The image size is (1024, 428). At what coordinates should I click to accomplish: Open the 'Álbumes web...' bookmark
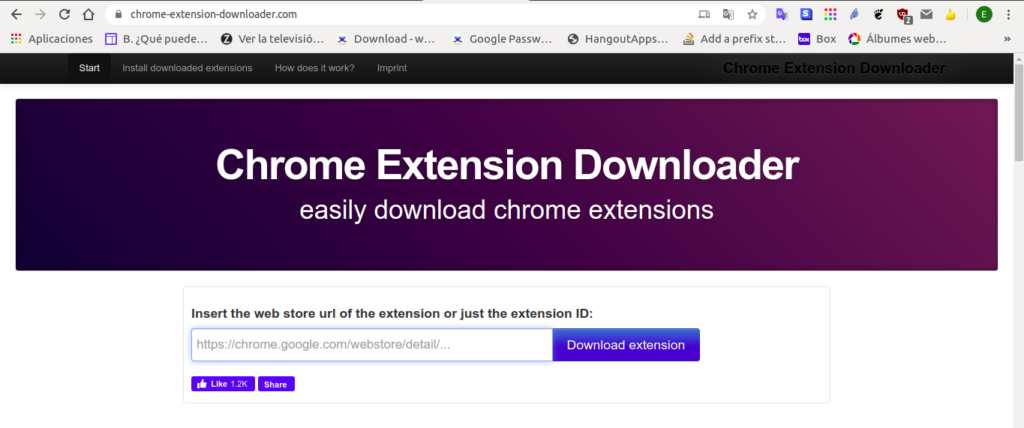pyautogui.click(x=897, y=39)
